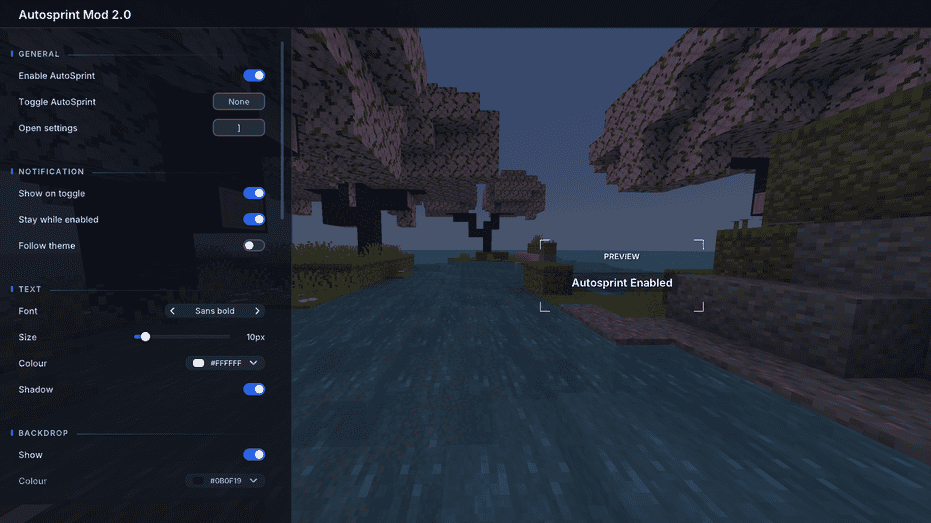Turn off the Backdrop Show toggle
This screenshot has height=523, width=931.
254,454
